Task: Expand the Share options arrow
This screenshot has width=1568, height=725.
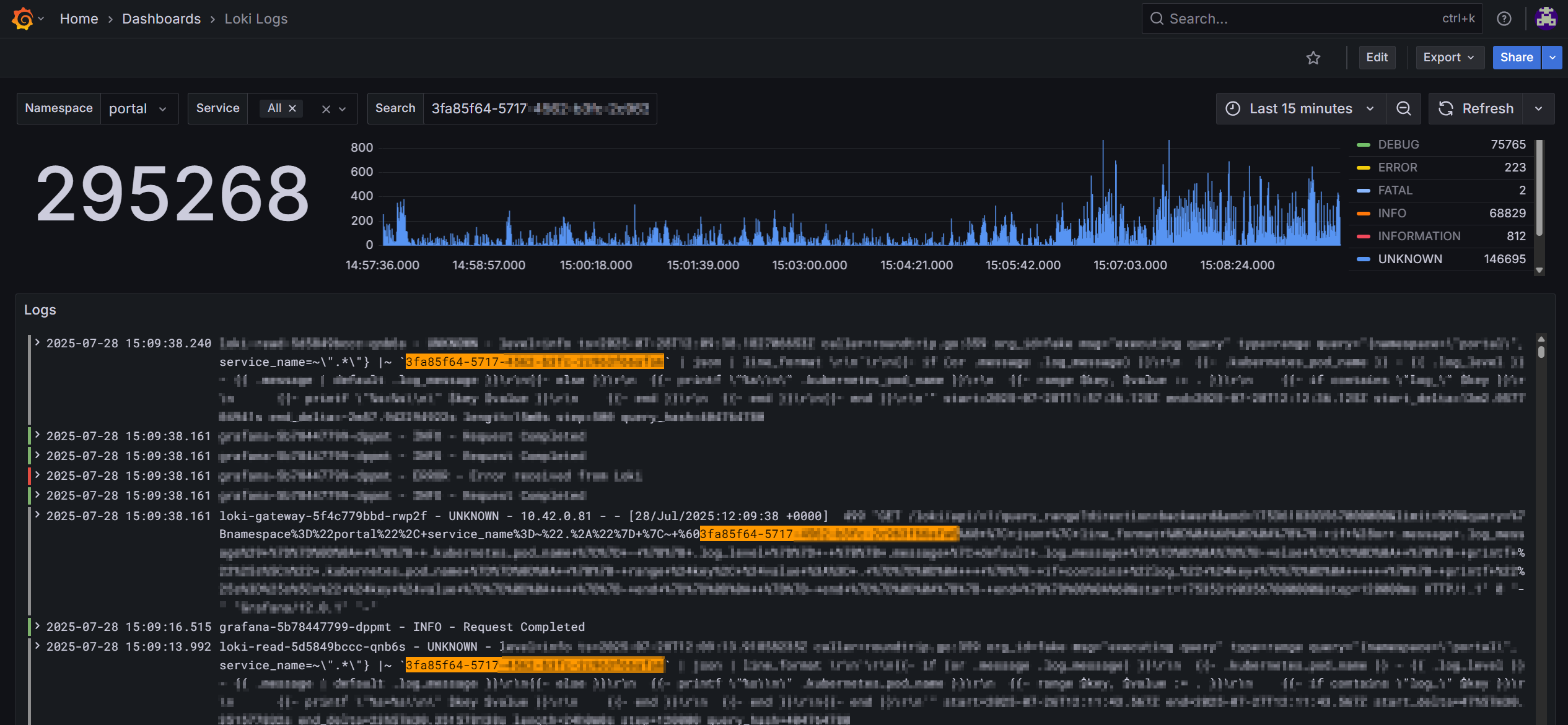Action: (x=1553, y=58)
